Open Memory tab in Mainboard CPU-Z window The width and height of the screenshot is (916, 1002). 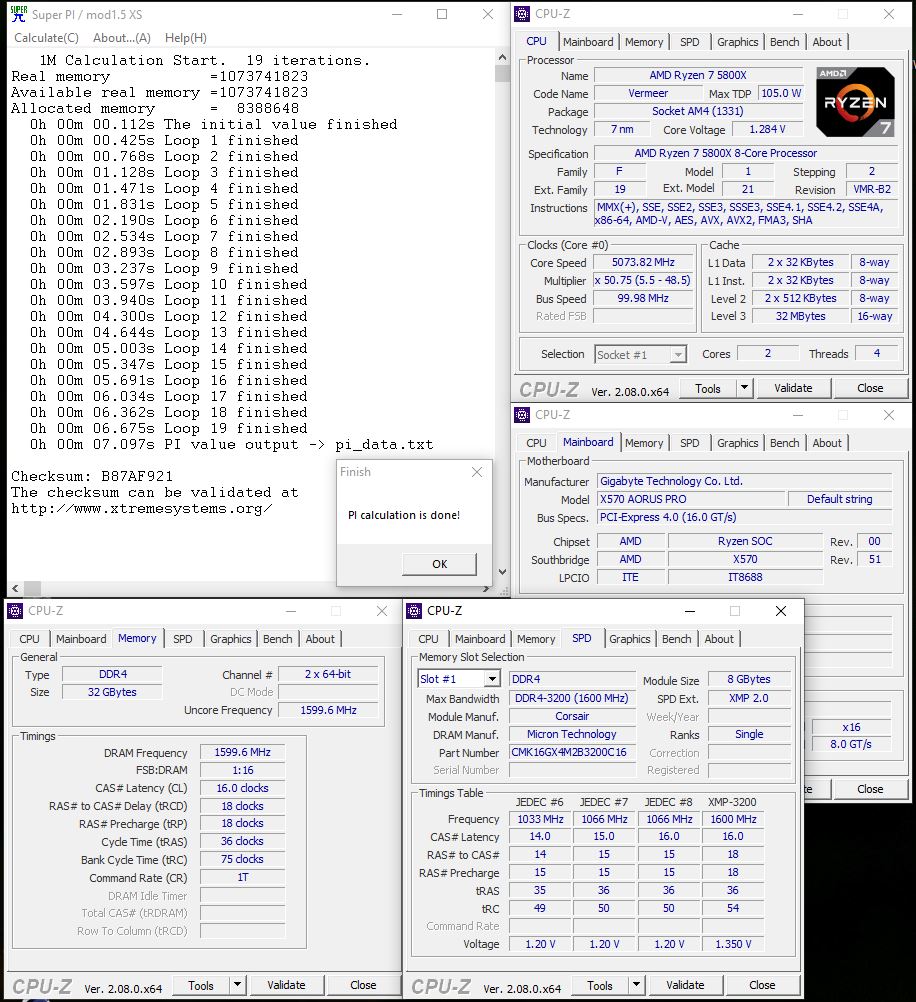pos(644,443)
